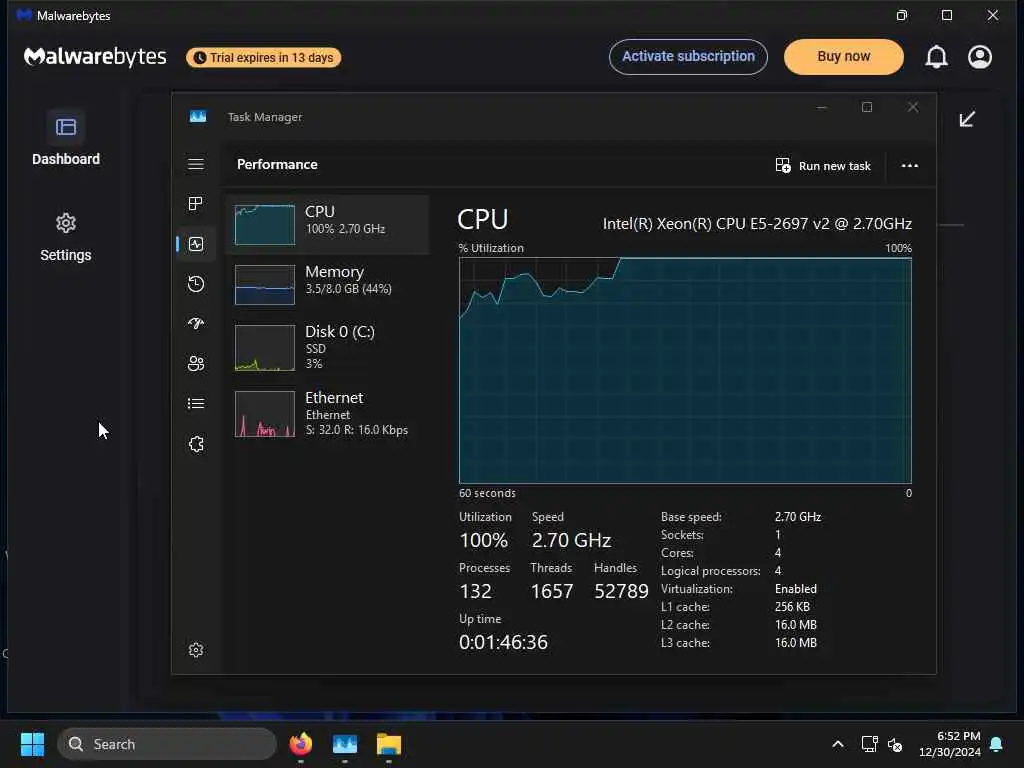Click the Buy now button
The height and width of the screenshot is (768, 1024).
(x=844, y=57)
